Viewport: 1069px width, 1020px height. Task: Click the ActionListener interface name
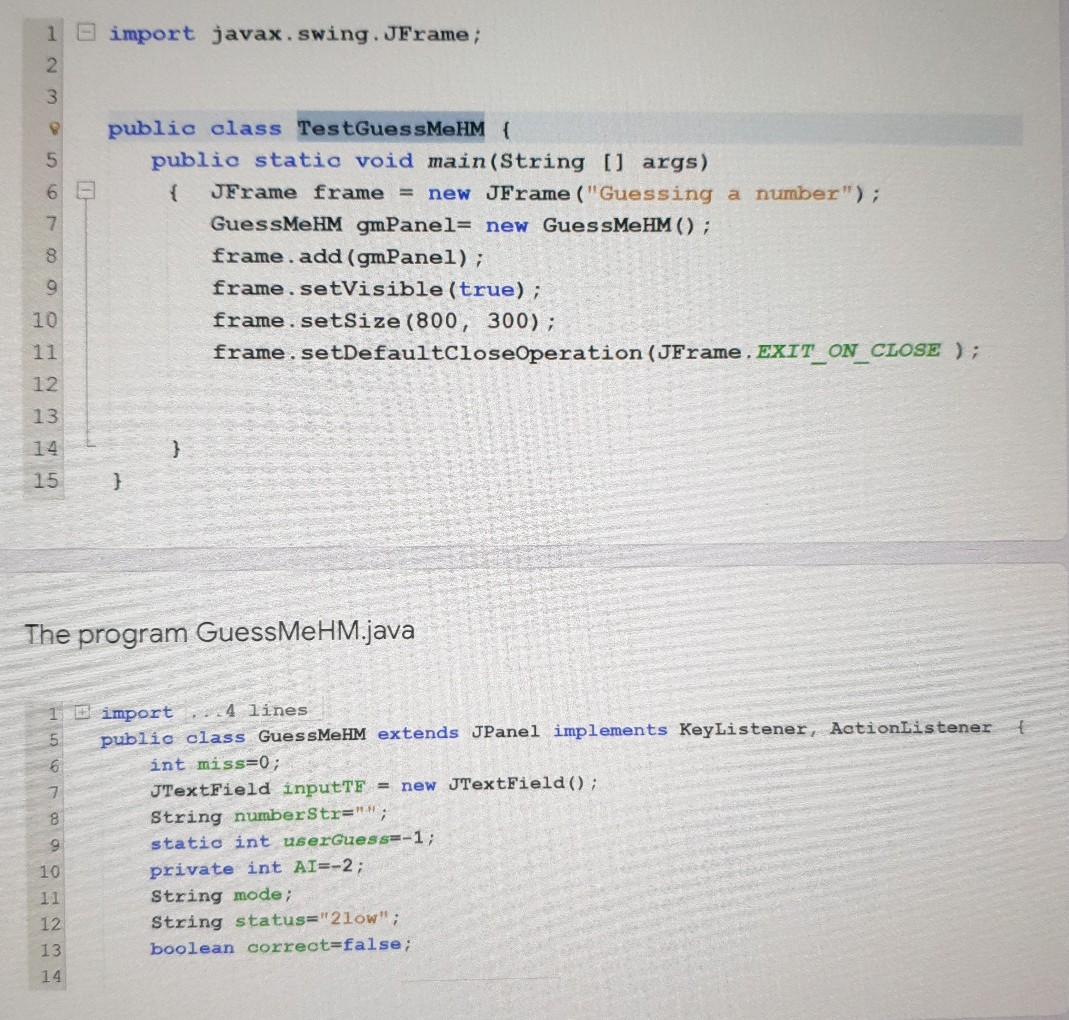(x=910, y=728)
